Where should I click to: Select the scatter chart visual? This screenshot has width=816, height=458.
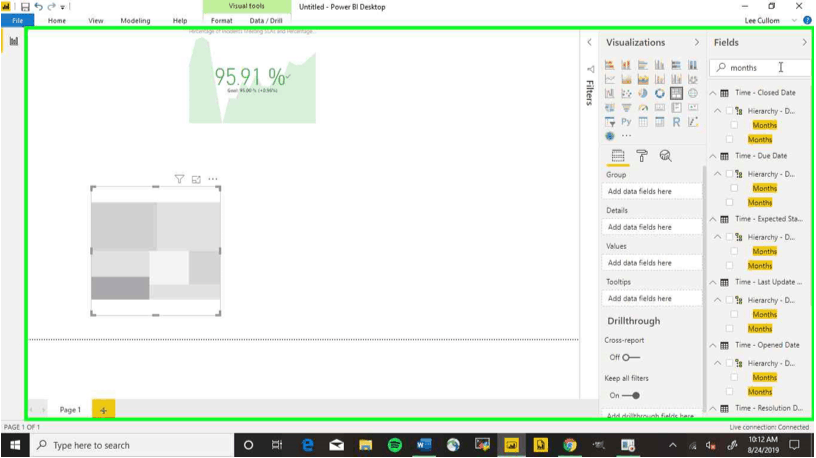pos(626,94)
